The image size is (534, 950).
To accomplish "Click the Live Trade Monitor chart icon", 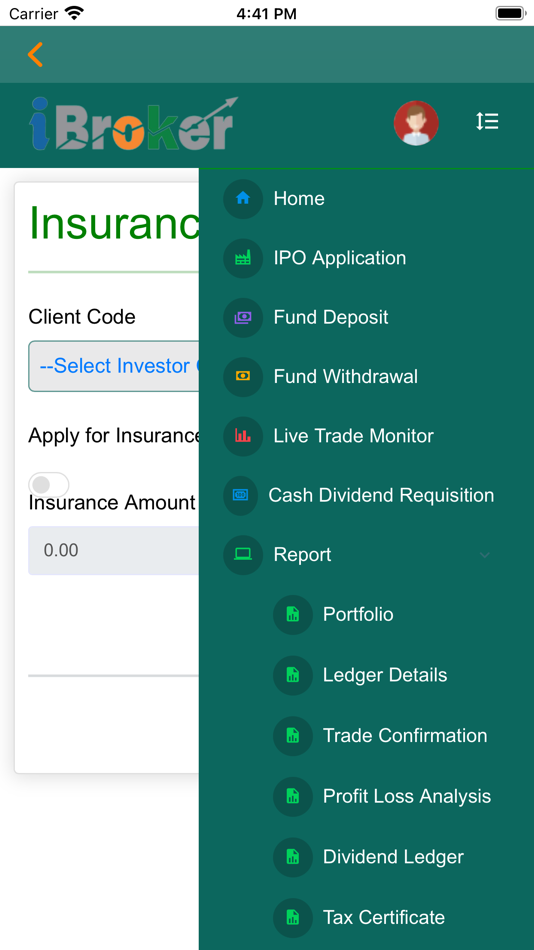I will point(243,436).
